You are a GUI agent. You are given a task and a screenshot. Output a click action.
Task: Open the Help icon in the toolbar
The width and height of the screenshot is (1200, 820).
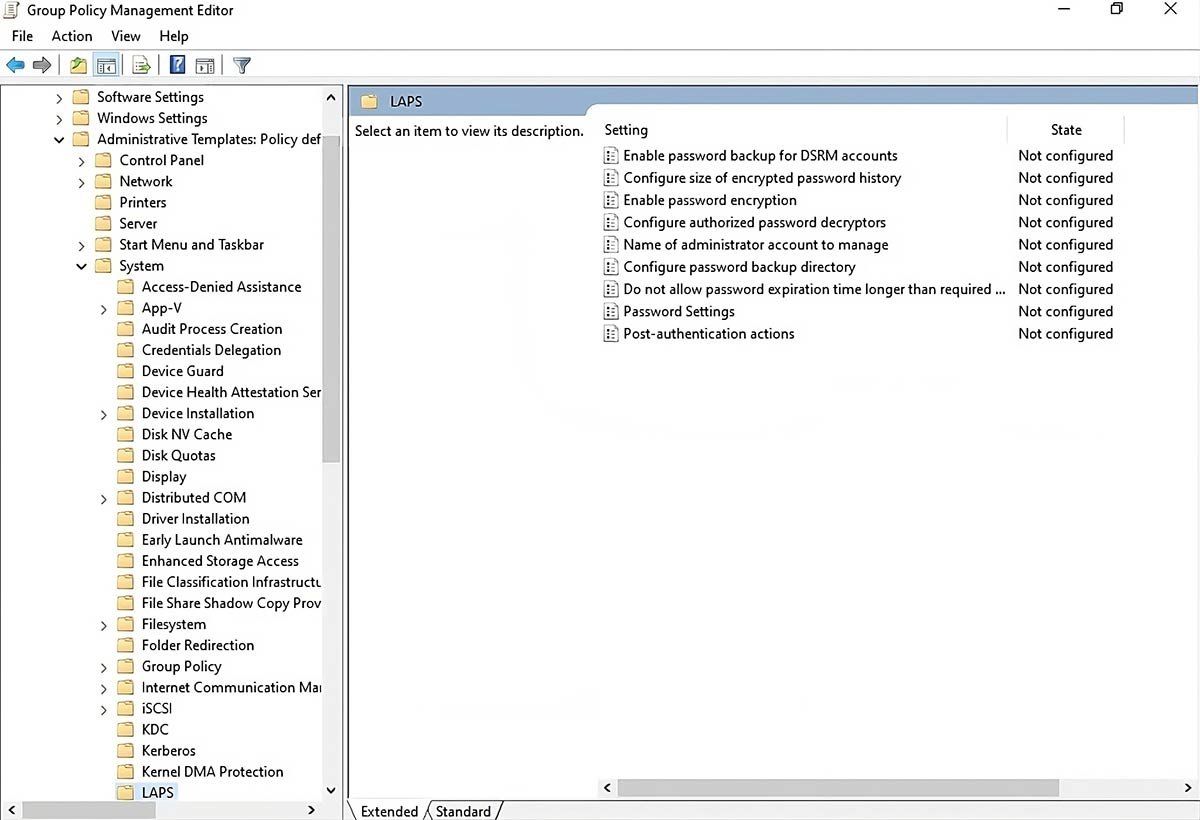[x=177, y=65]
